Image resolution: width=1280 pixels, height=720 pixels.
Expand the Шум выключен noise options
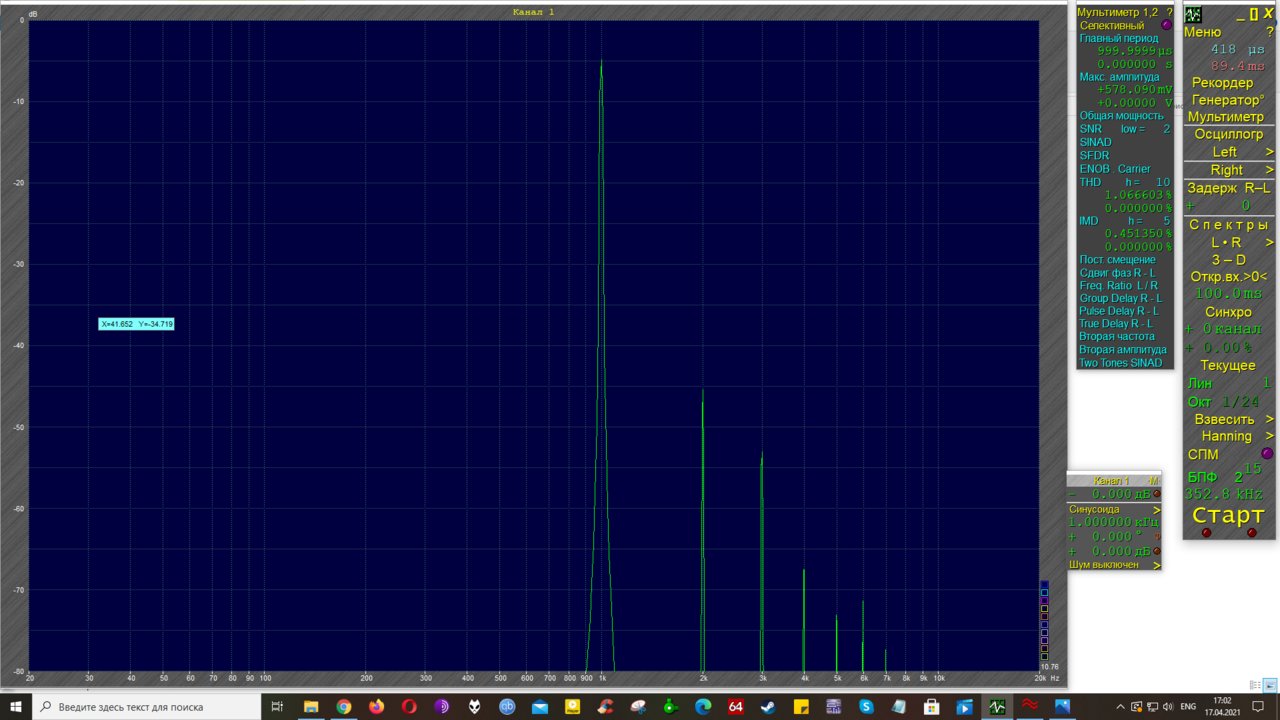point(1157,565)
